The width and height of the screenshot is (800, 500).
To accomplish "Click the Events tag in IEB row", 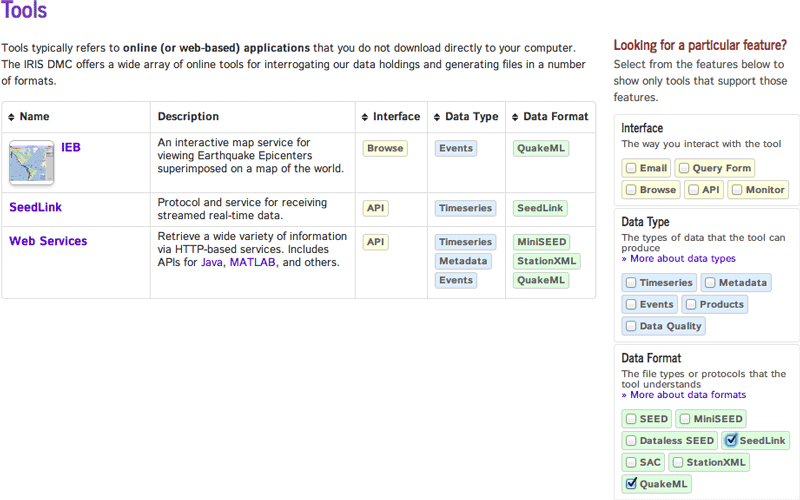I will pyautogui.click(x=456, y=148).
